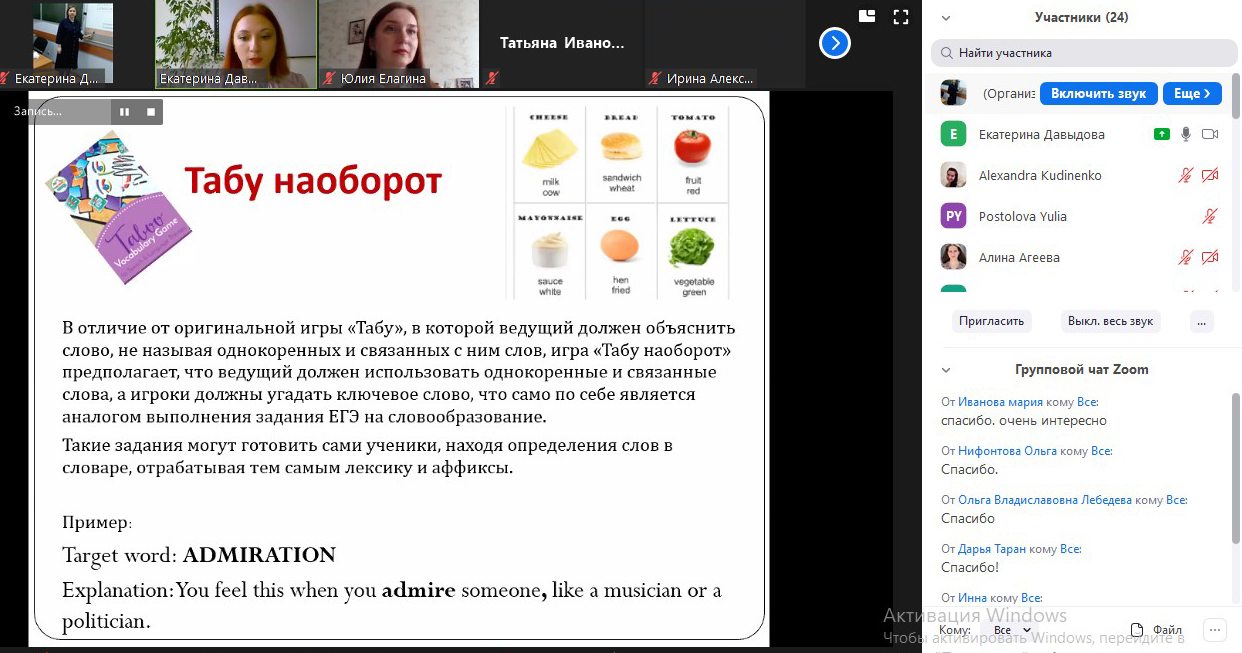Click Postolova Yulia's purple PY avatar
1242x653 pixels.
pyautogui.click(x=953, y=216)
